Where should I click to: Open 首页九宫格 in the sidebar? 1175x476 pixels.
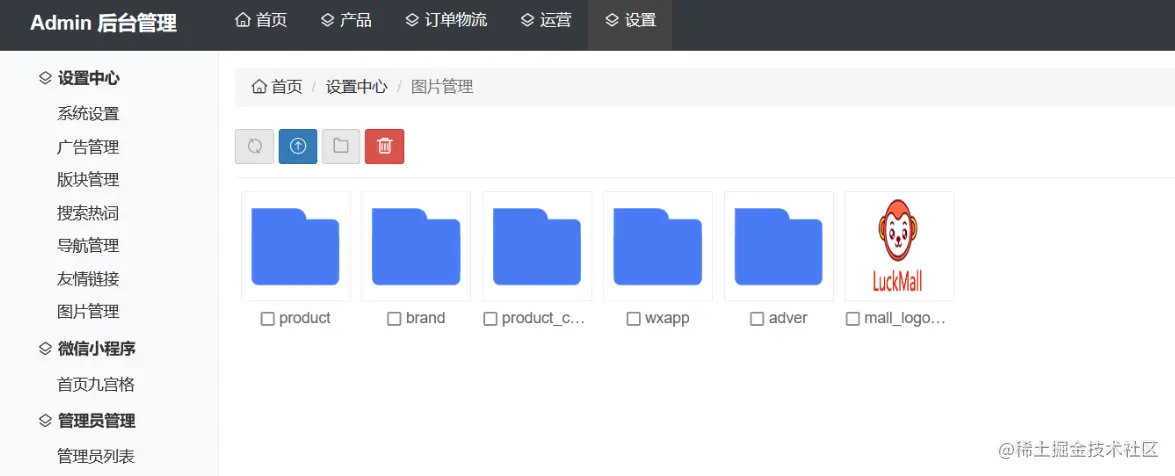pos(96,385)
